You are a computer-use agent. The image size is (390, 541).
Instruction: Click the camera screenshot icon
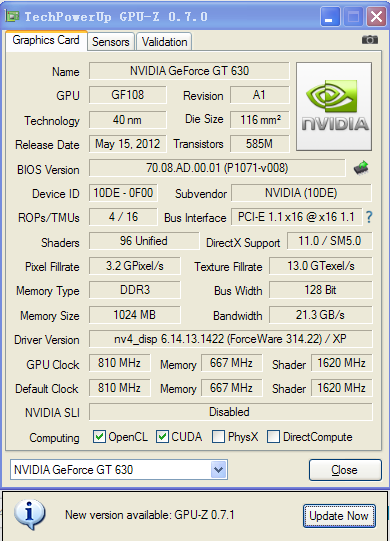pos(370,40)
